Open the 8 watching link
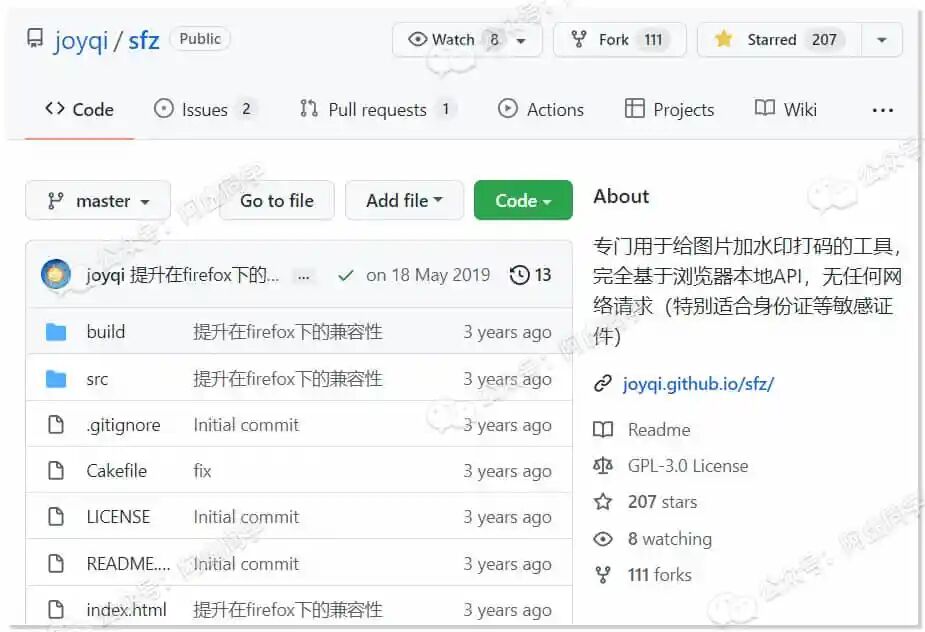 click(x=670, y=539)
